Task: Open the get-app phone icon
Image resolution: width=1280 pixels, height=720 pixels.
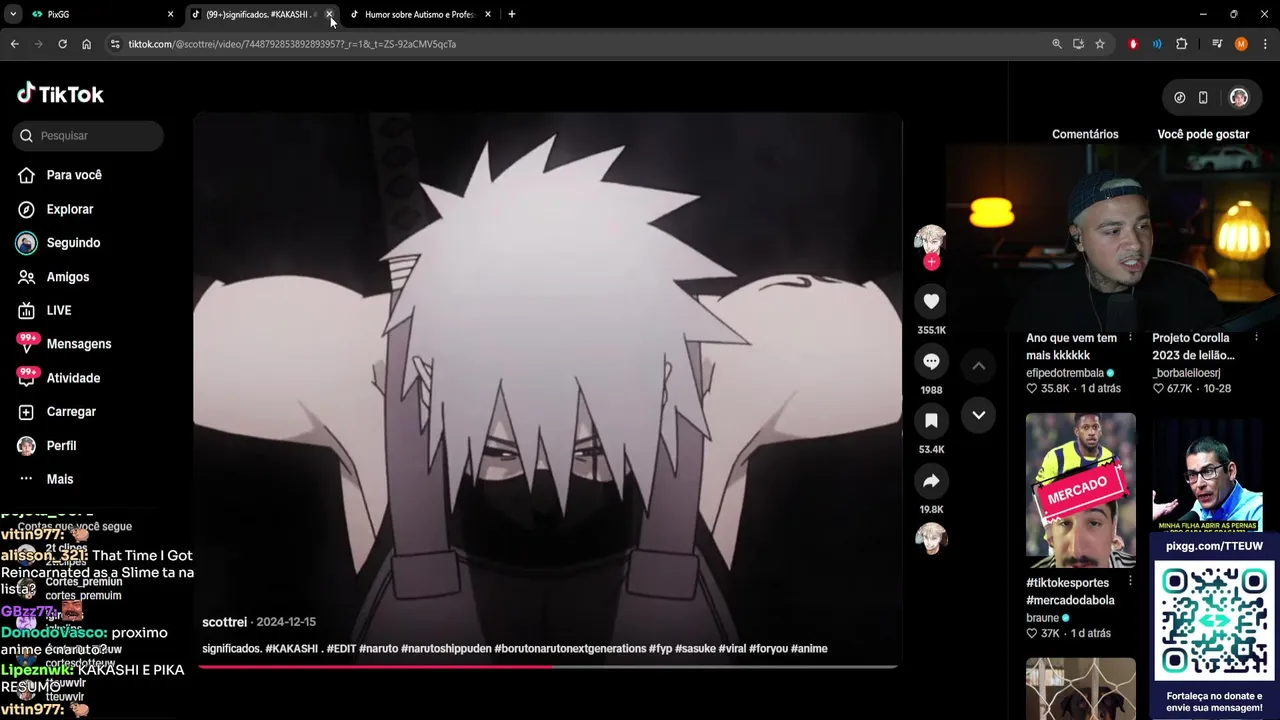Action: (x=1203, y=98)
